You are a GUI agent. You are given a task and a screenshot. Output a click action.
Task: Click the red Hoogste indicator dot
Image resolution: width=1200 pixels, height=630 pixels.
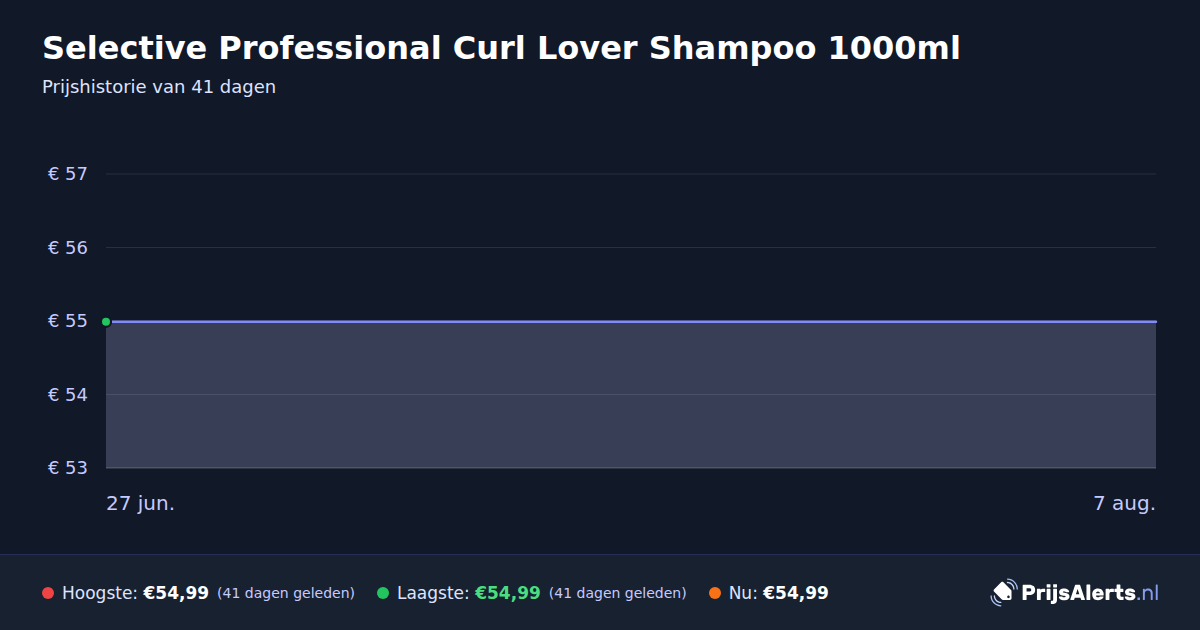(48, 593)
